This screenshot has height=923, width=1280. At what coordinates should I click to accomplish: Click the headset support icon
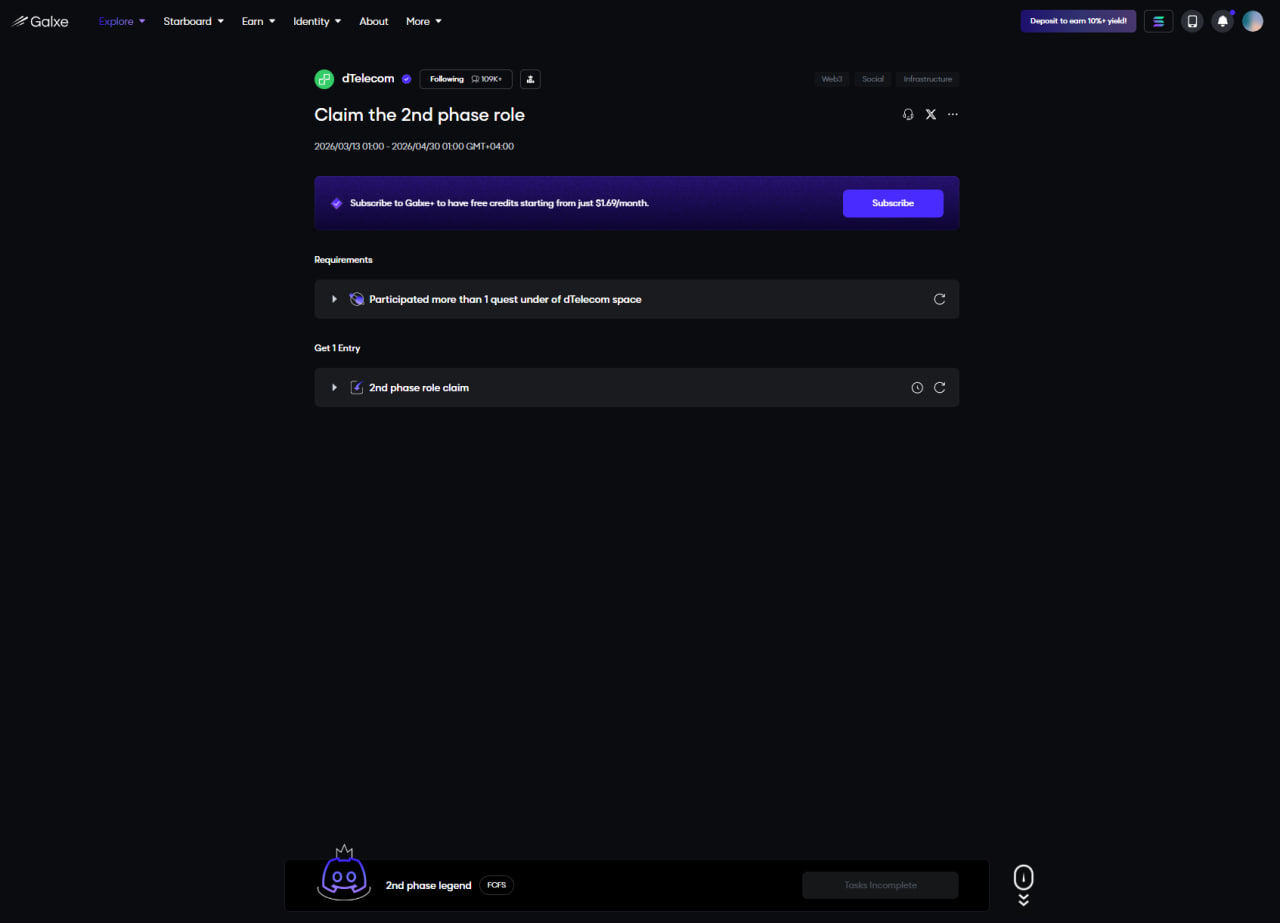click(908, 115)
